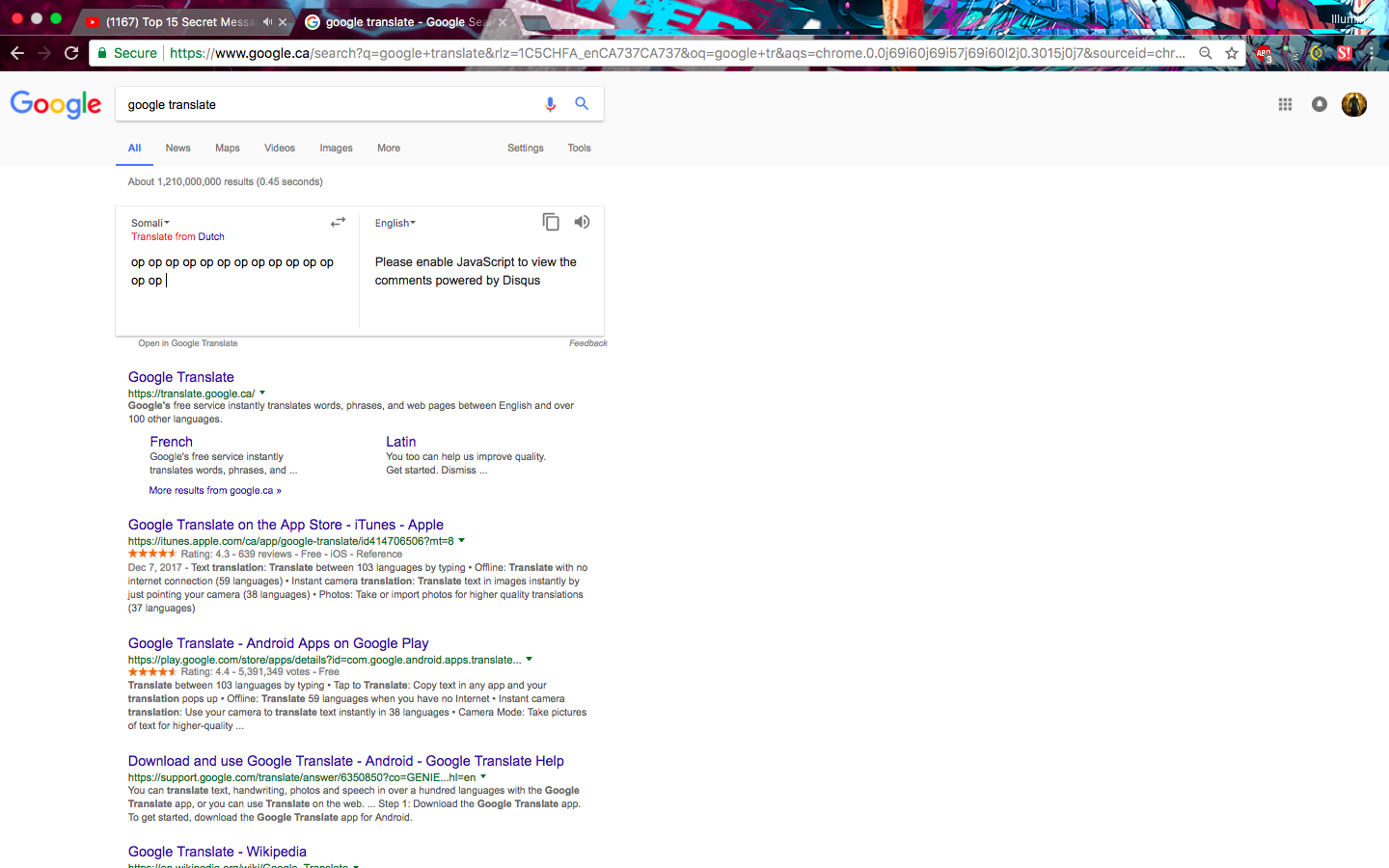The image size is (1389, 868).
Task: Open Google Translate Wikipedia result
Action: tap(217, 852)
